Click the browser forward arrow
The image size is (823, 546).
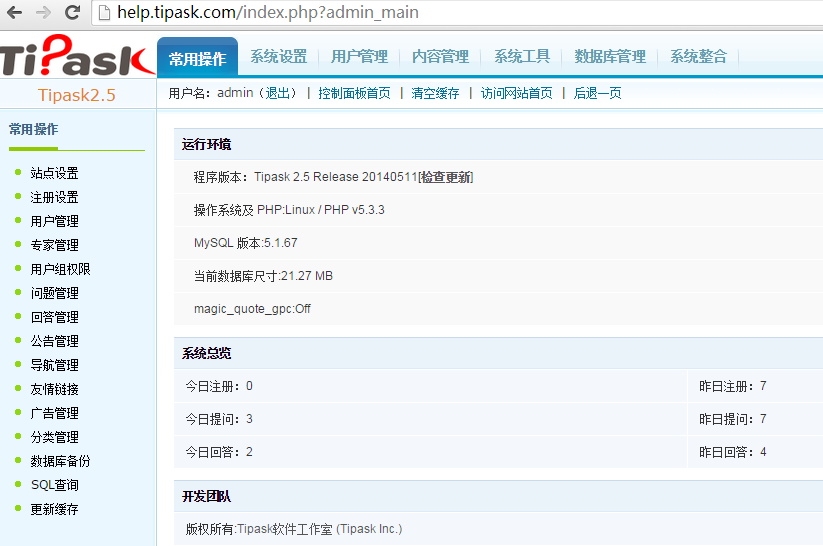(x=43, y=12)
